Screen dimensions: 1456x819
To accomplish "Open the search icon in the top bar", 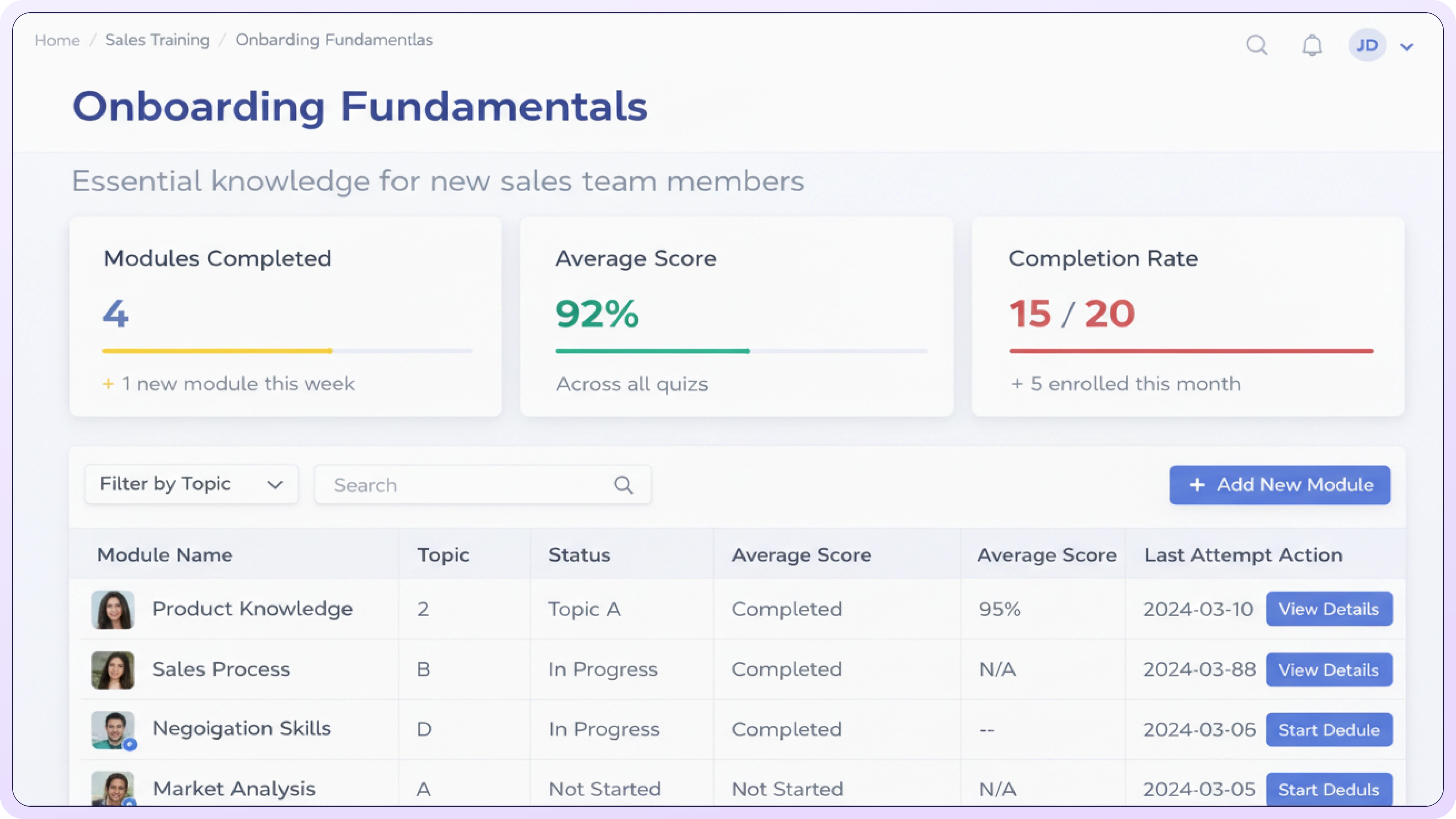I will pyautogui.click(x=1257, y=45).
